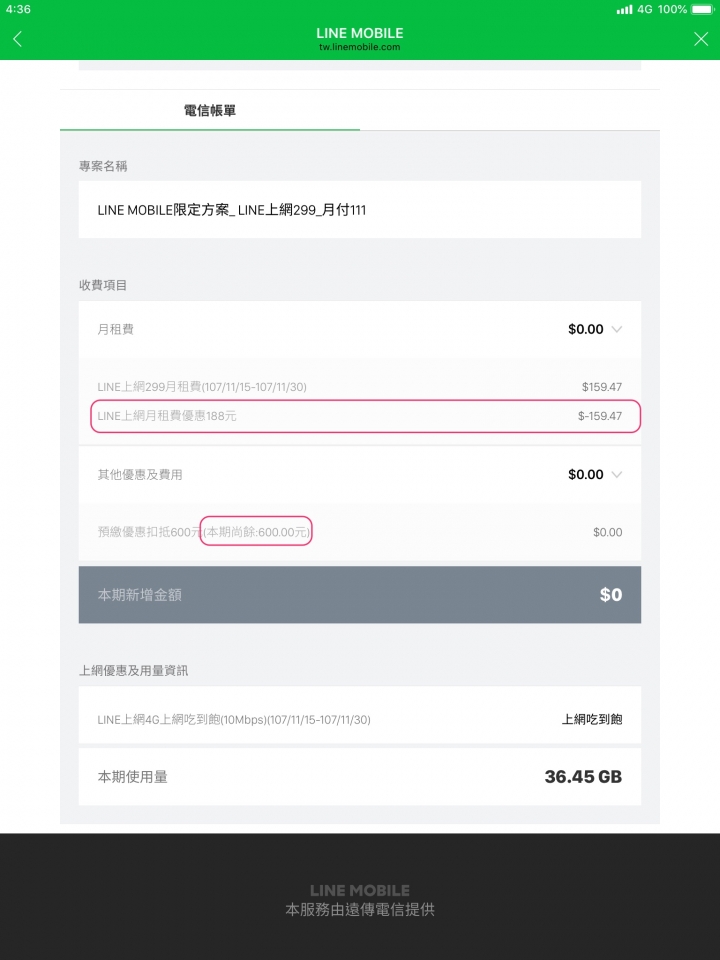Screen dimensions: 720x960
Task: Tap the LINE MOBILE footer logo
Action: point(360,890)
